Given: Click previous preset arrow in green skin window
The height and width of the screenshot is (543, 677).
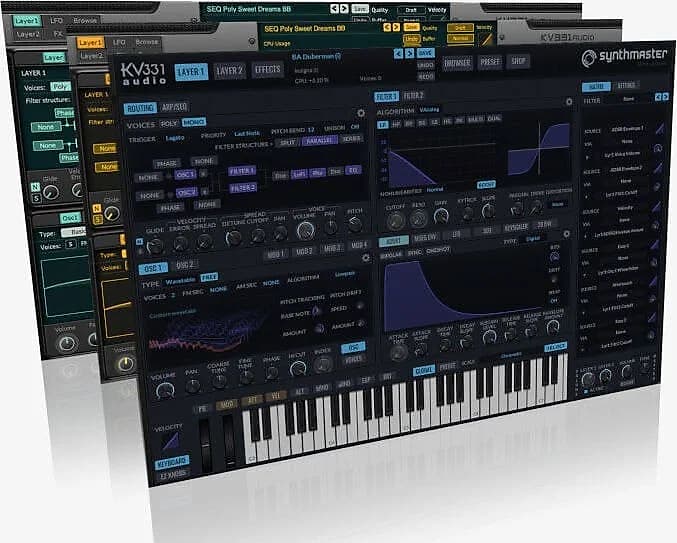Looking at the screenshot, I should pyautogui.click(x=334, y=9).
